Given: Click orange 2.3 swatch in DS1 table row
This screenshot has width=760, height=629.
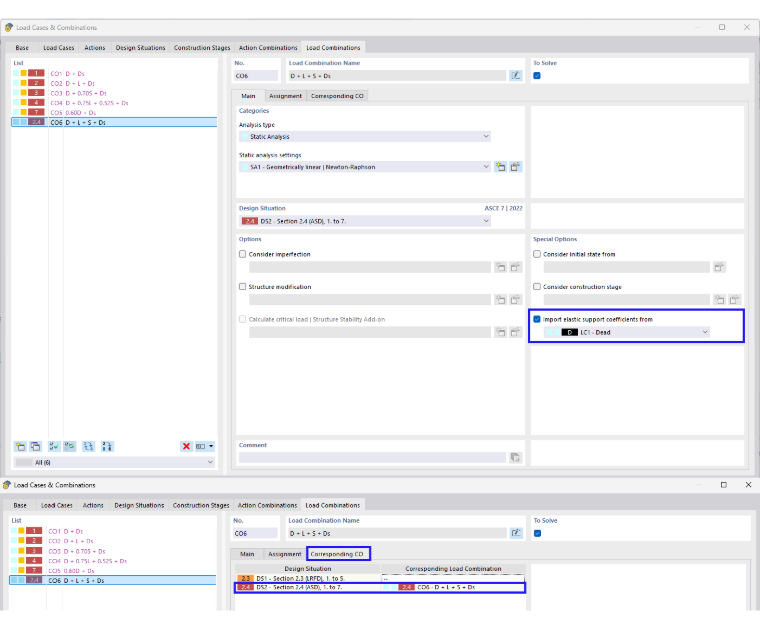Looking at the screenshot, I should 246,578.
